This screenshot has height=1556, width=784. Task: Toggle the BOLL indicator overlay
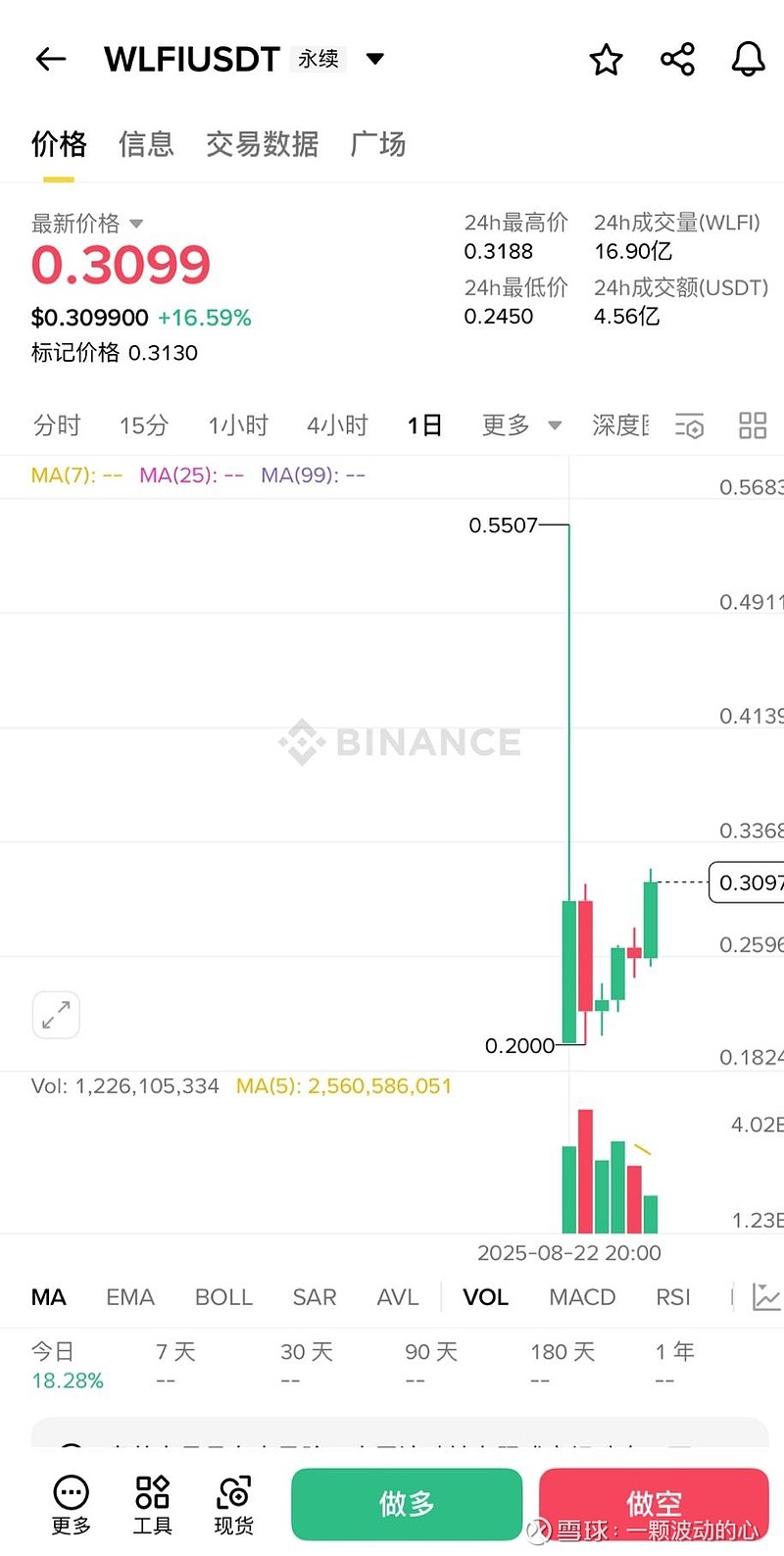(x=223, y=1297)
